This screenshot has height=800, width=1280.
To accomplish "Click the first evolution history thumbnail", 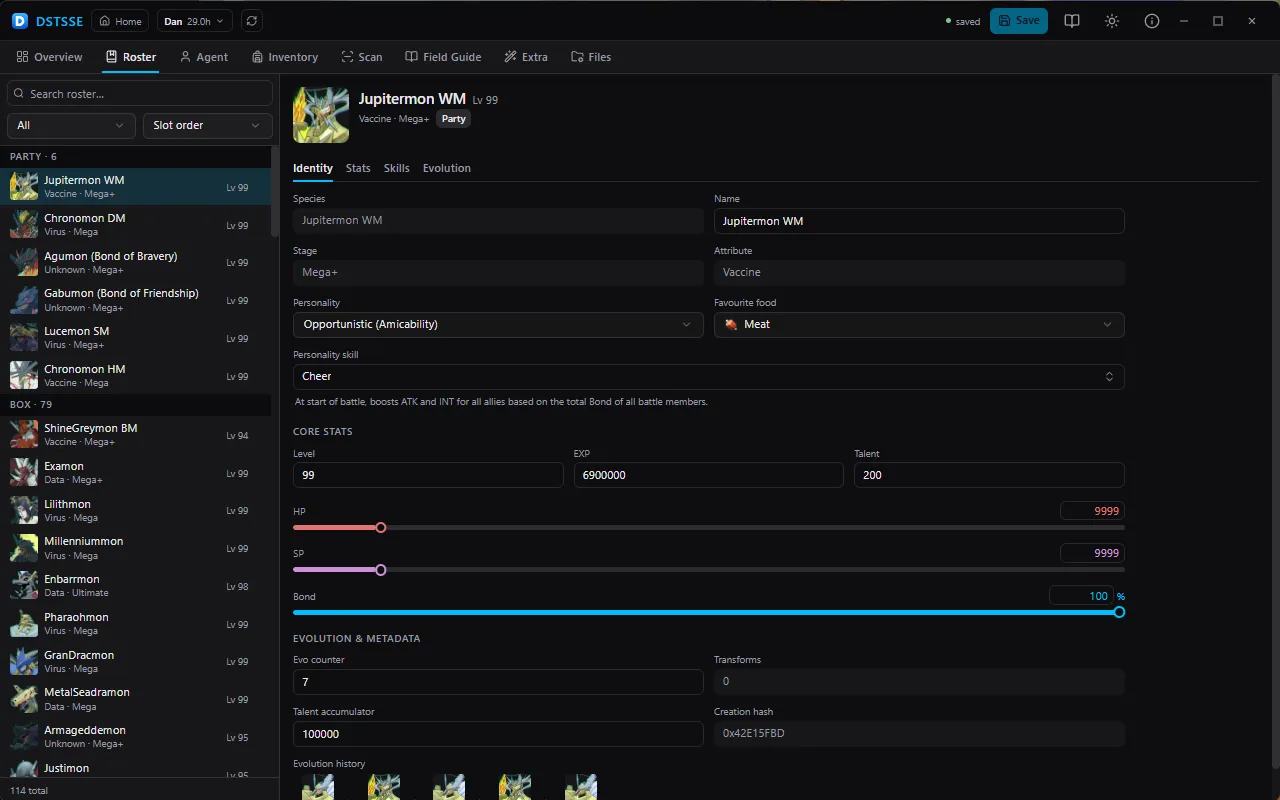I will point(318,787).
